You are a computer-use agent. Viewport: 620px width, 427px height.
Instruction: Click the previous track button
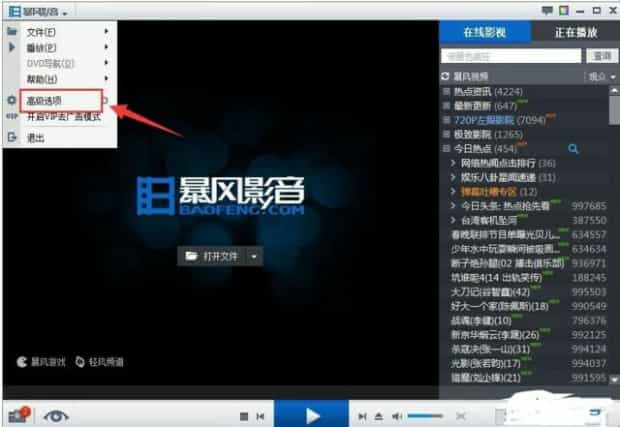260,416
